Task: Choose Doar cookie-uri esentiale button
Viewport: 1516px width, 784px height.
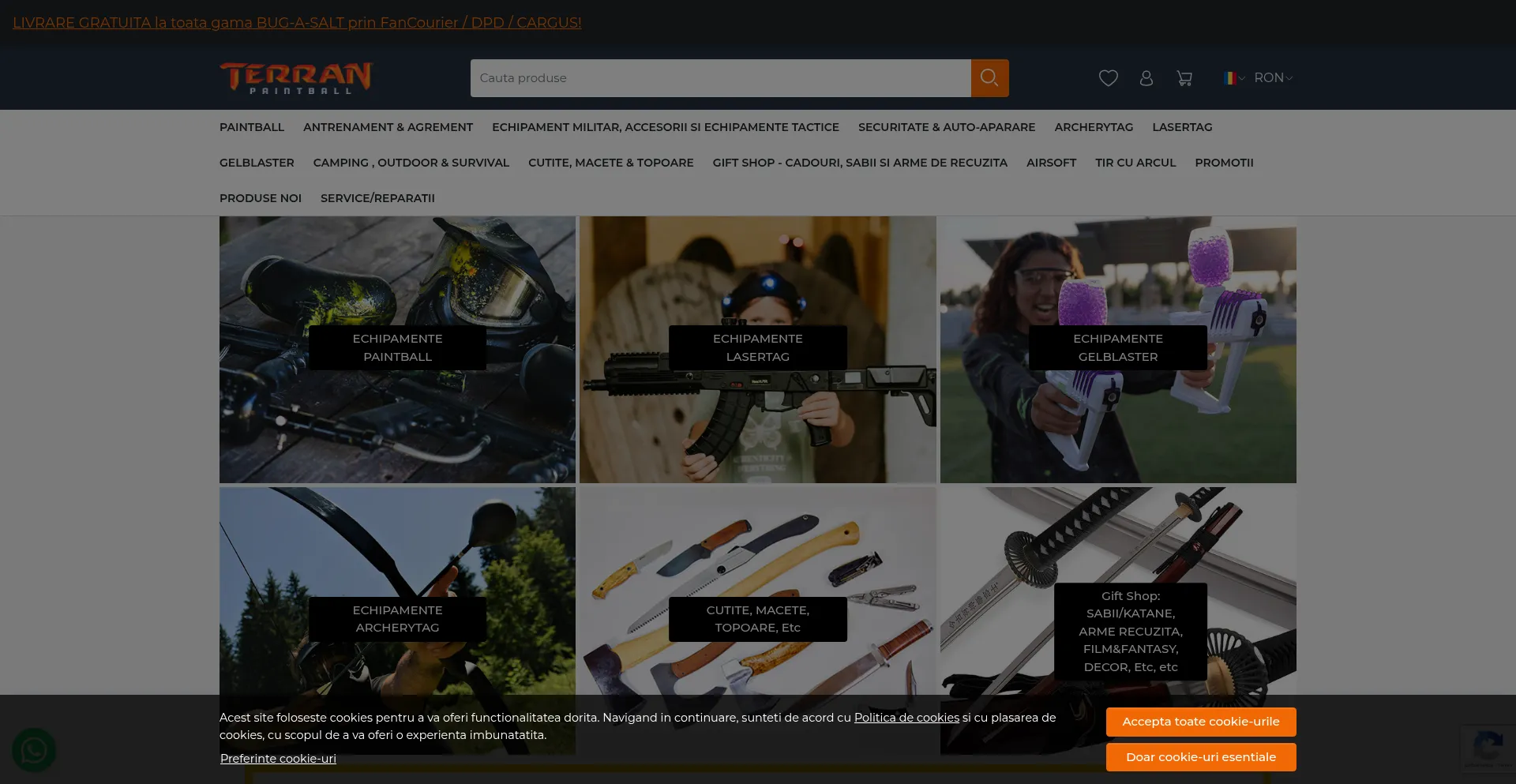Action: coord(1200,757)
